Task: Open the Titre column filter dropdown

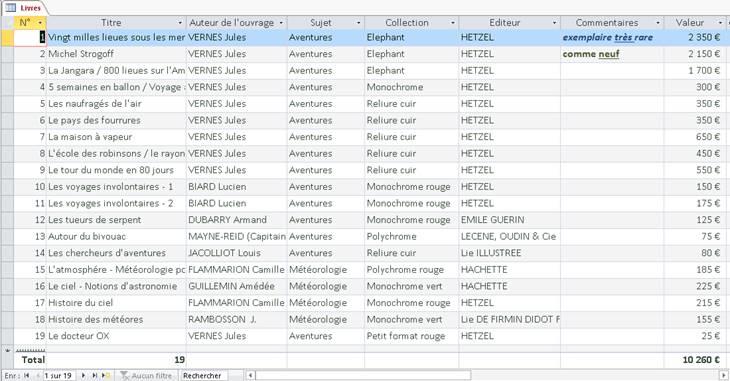Action: (180, 23)
